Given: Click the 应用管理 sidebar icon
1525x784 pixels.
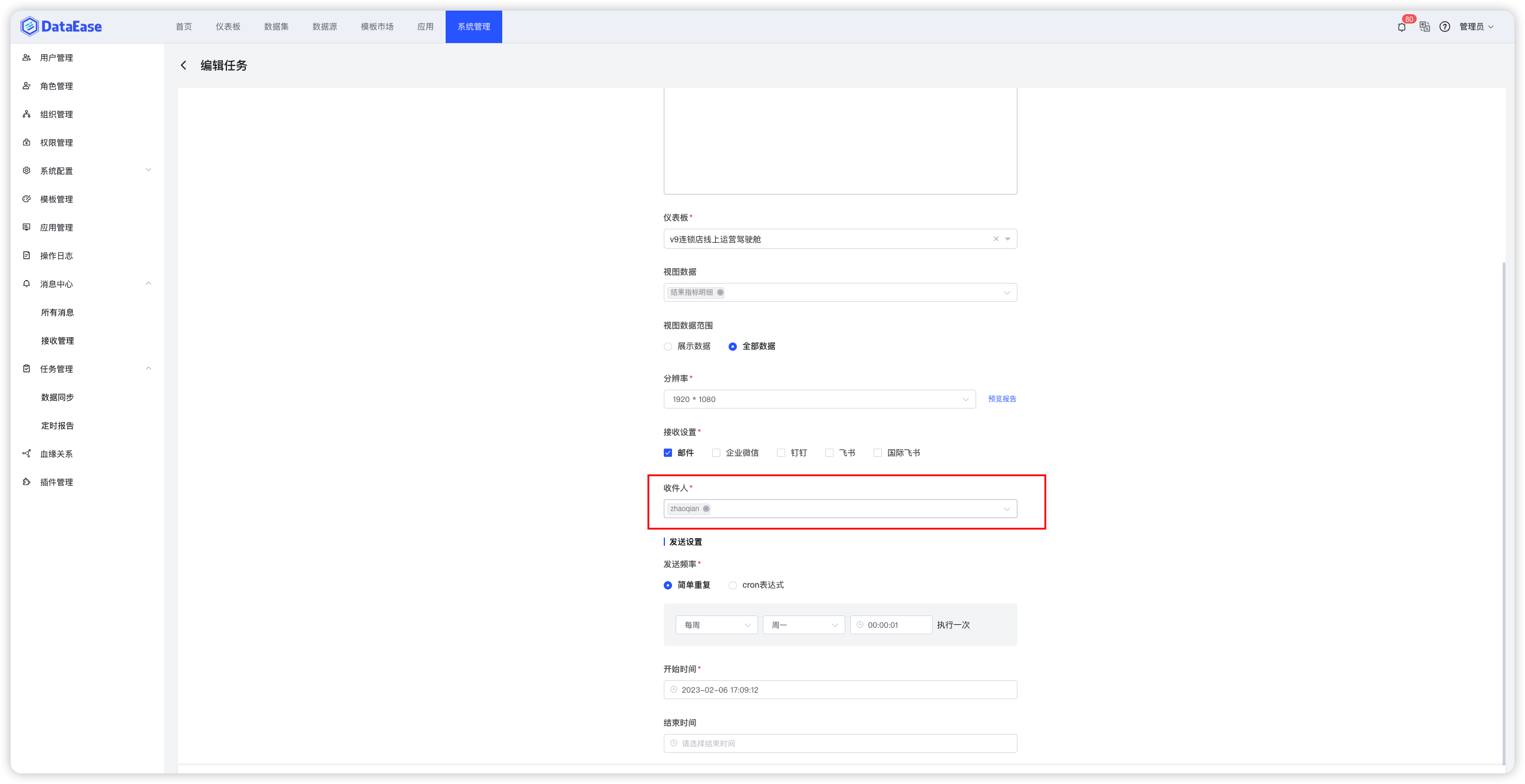Looking at the screenshot, I should point(27,228).
